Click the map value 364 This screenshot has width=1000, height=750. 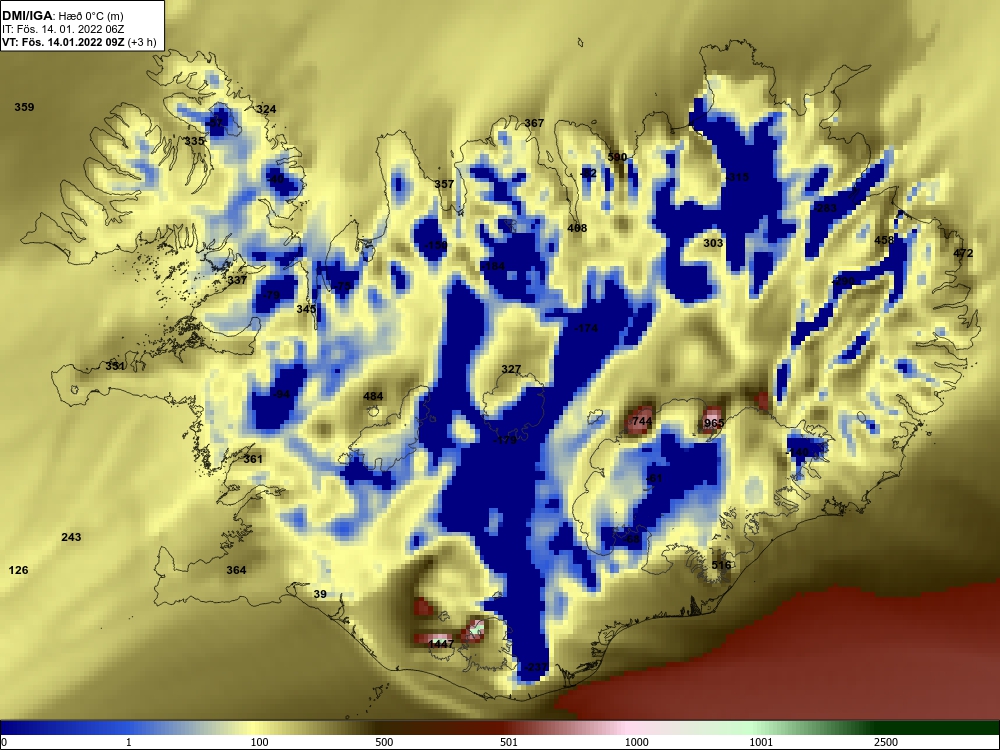tap(236, 570)
